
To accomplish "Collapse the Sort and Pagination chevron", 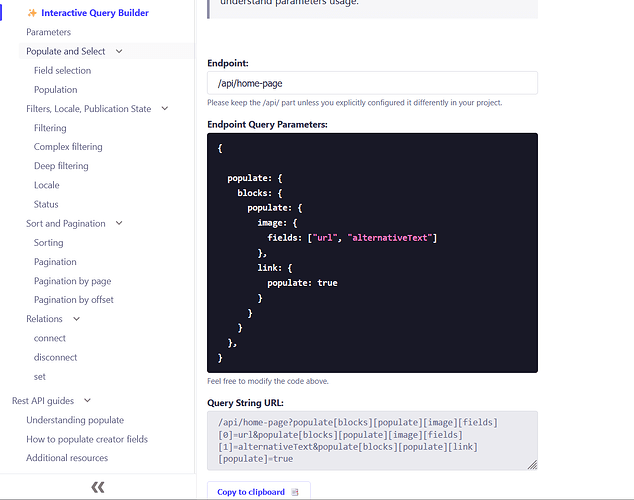I will pyautogui.click(x=119, y=223).
